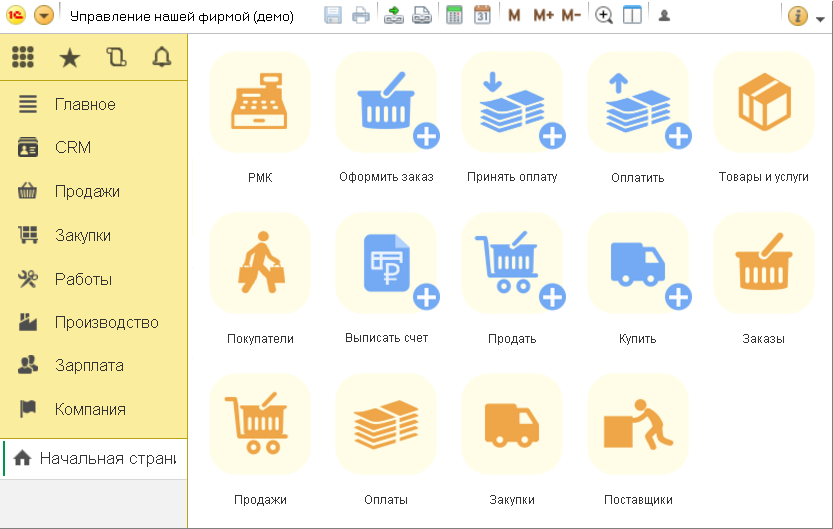
Task: Open Принять оплату money icon
Action: point(512,104)
